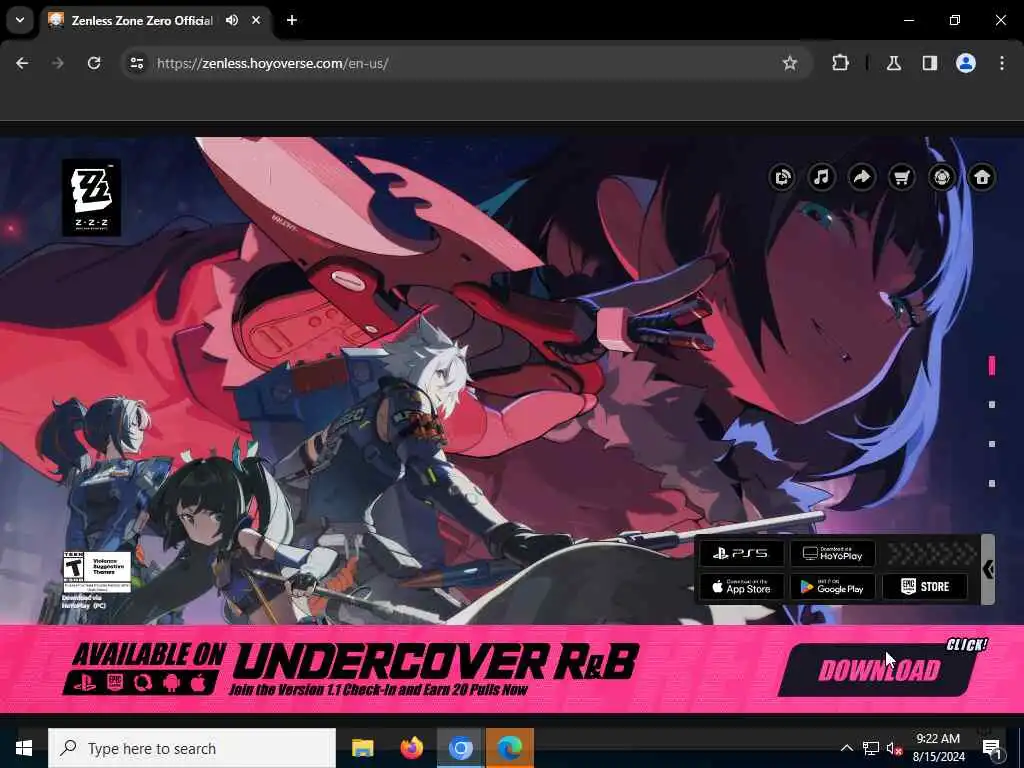Open the Windows Start menu
The width and height of the screenshot is (1024, 768).
24,748
